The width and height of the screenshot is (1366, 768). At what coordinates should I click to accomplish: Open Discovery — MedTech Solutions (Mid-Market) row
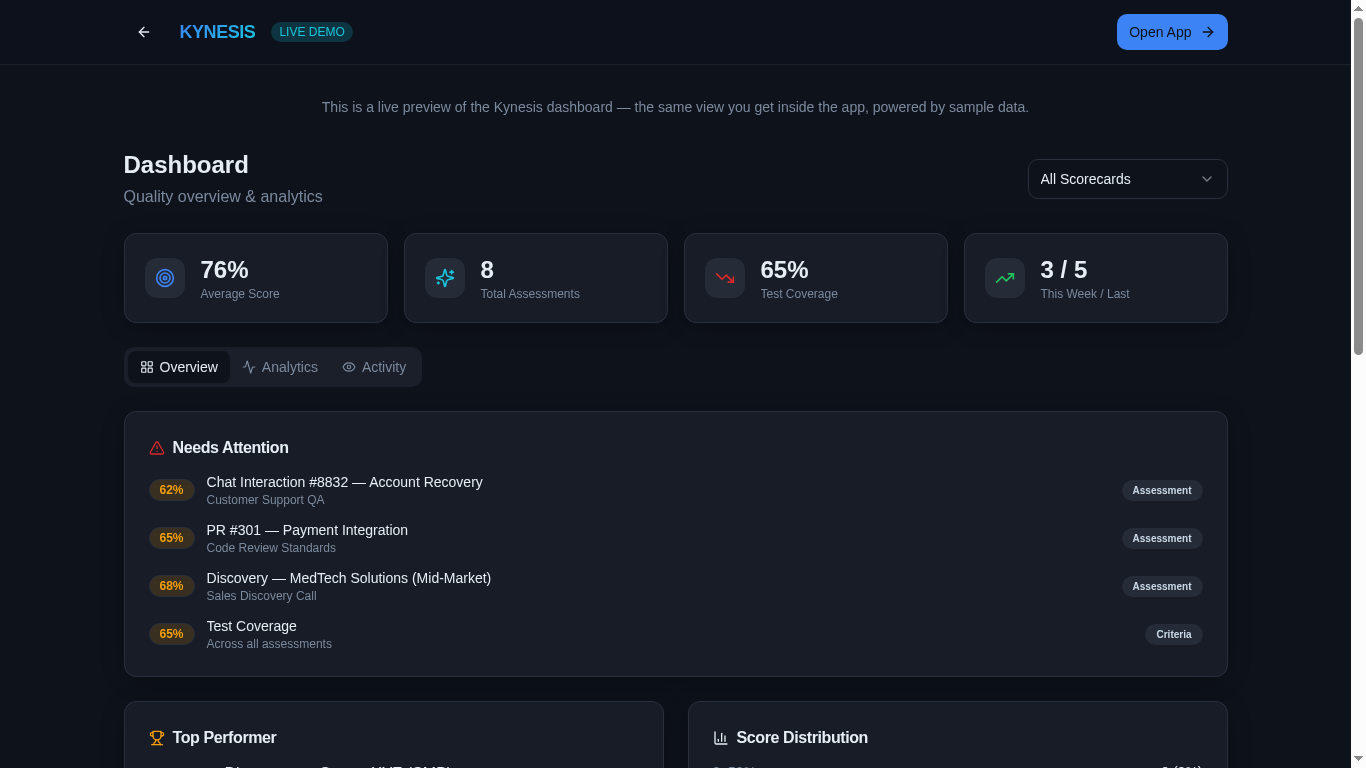pos(676,586)
